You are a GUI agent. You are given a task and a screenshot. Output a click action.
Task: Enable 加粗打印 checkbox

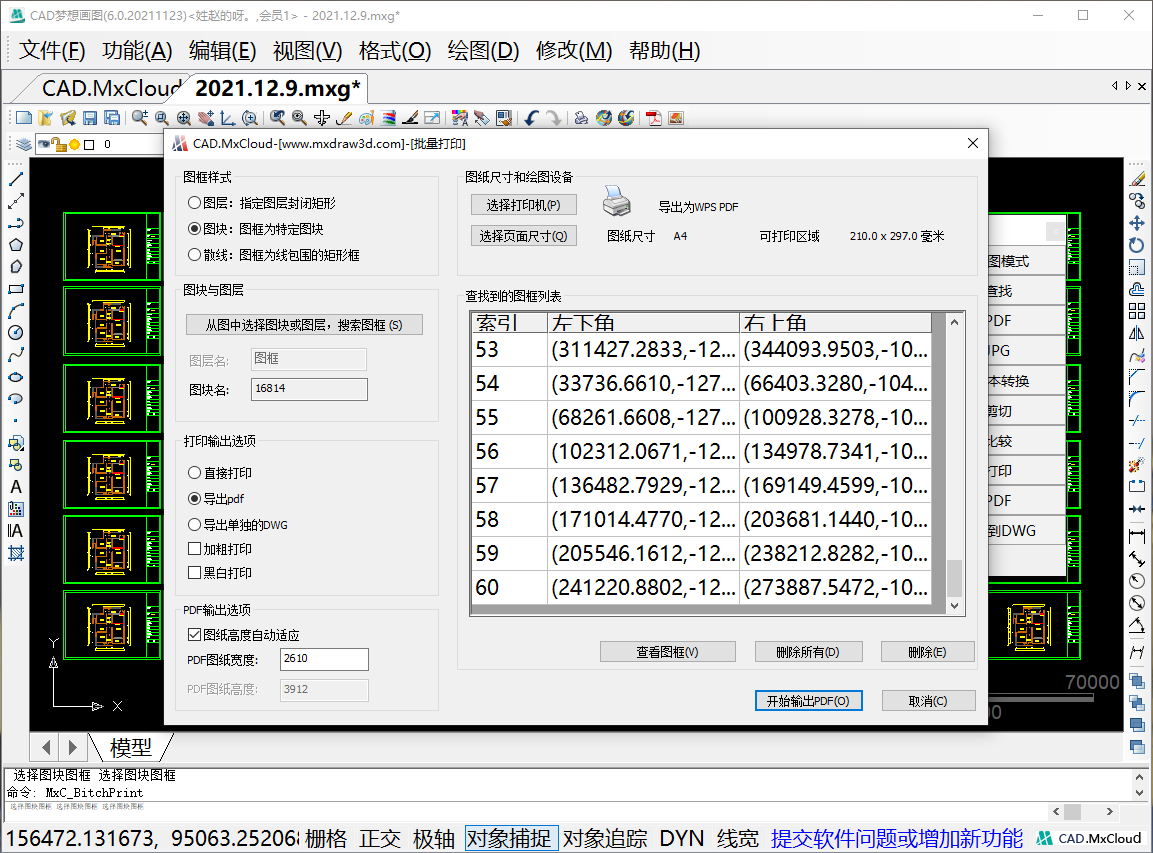coord(220,549)
